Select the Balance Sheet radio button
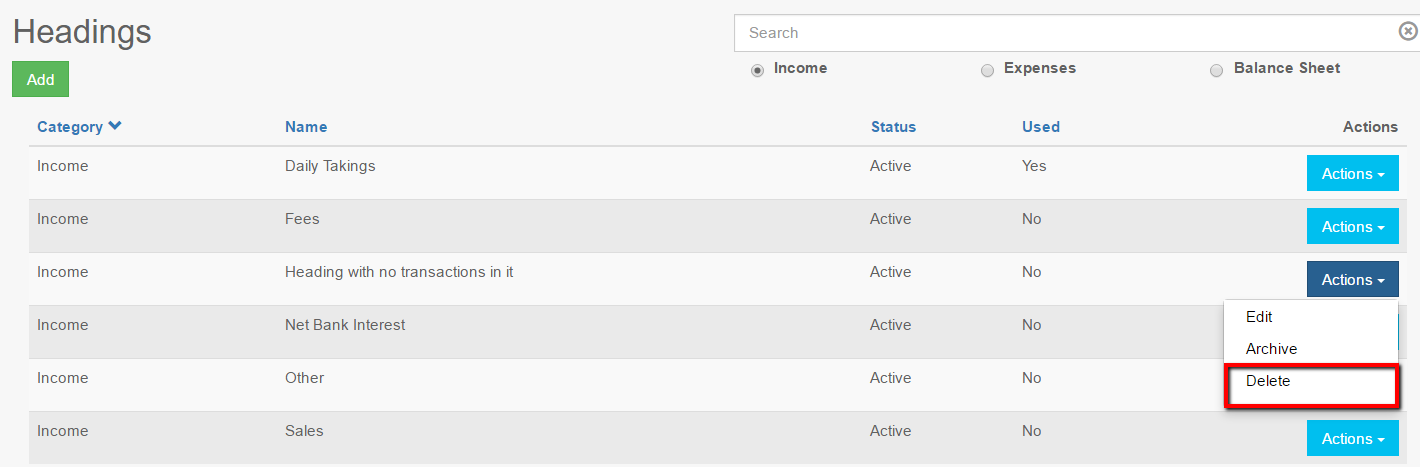1420x467 pixels. pos(1217,70)
